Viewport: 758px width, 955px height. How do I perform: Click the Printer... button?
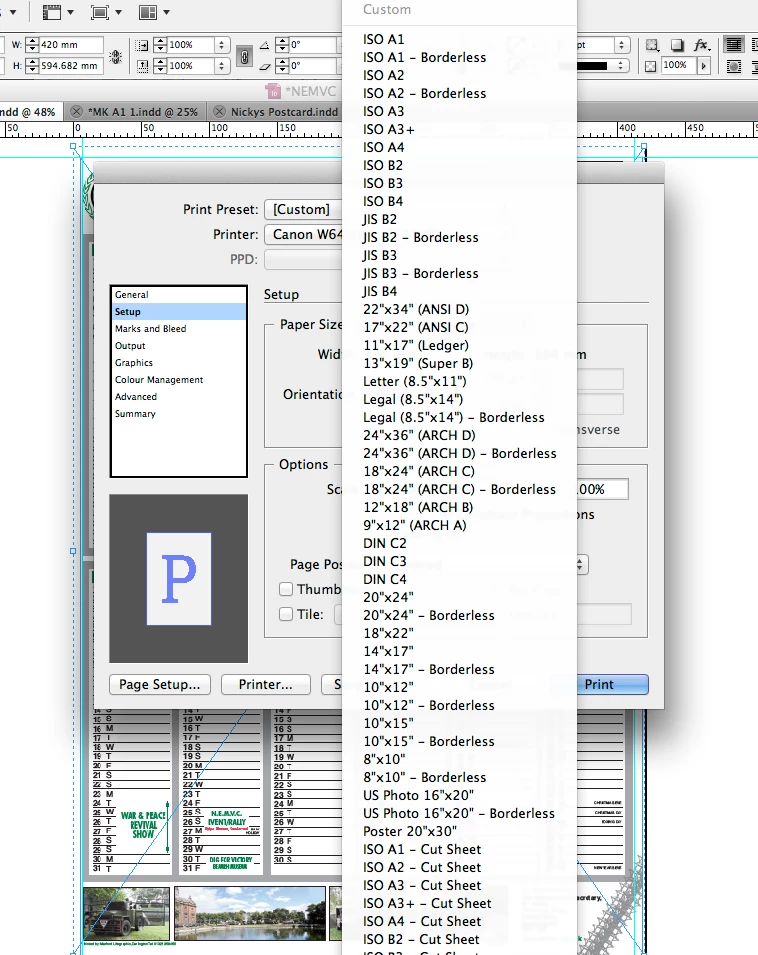point(265,685)
